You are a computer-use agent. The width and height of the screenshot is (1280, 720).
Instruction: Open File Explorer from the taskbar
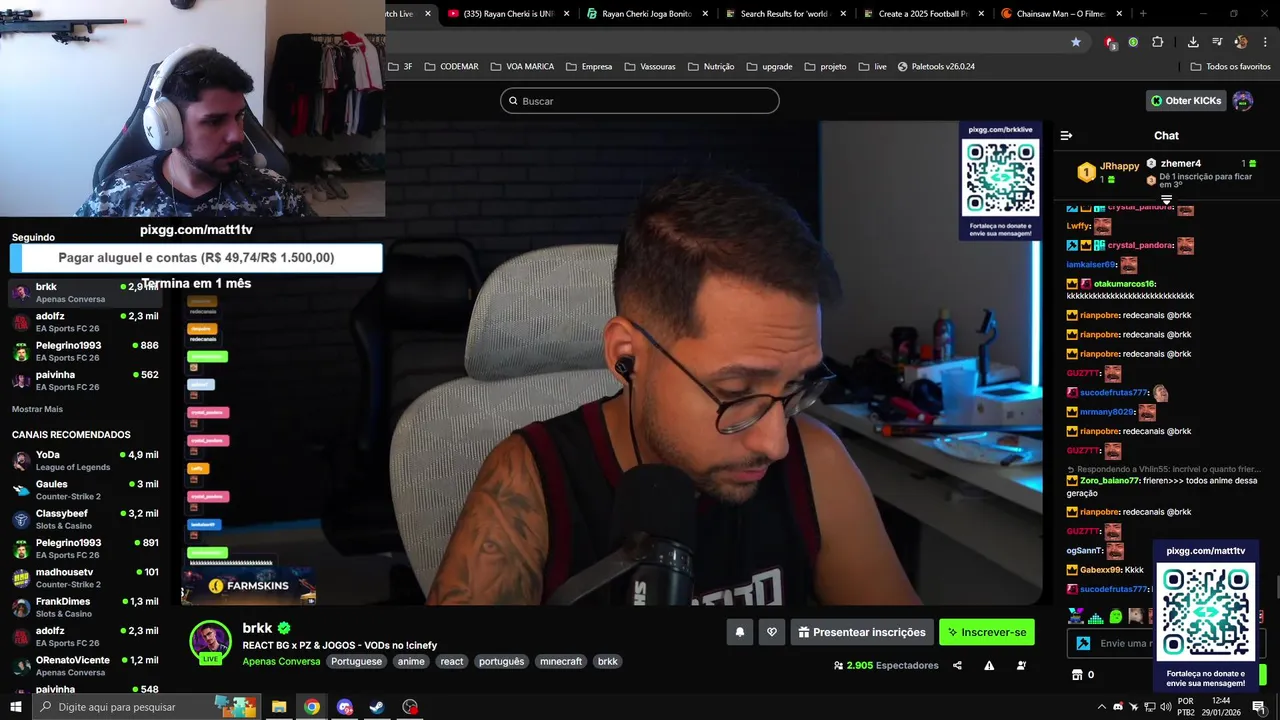coord(279,707)
